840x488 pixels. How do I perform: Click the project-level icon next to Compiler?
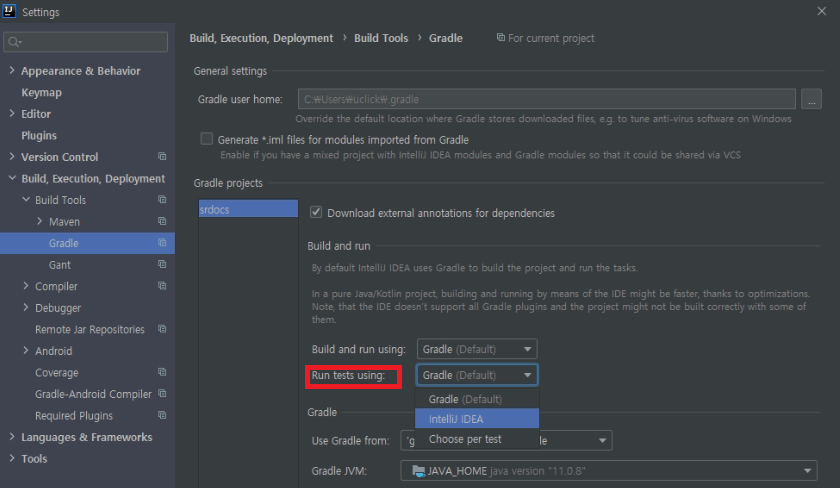[x=162, y=286]
